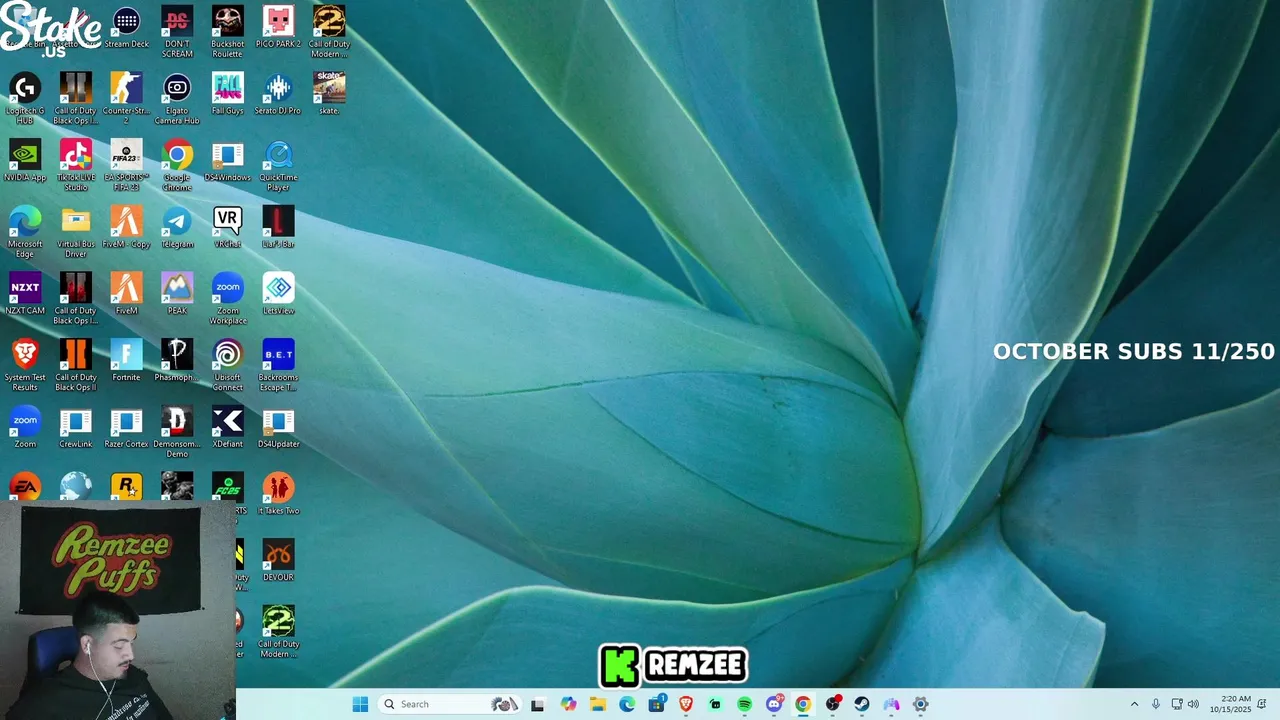Open the Fortnite desktop shortcut
The height and width of the screenshot is (720, 1280).
tap(126, 360)
